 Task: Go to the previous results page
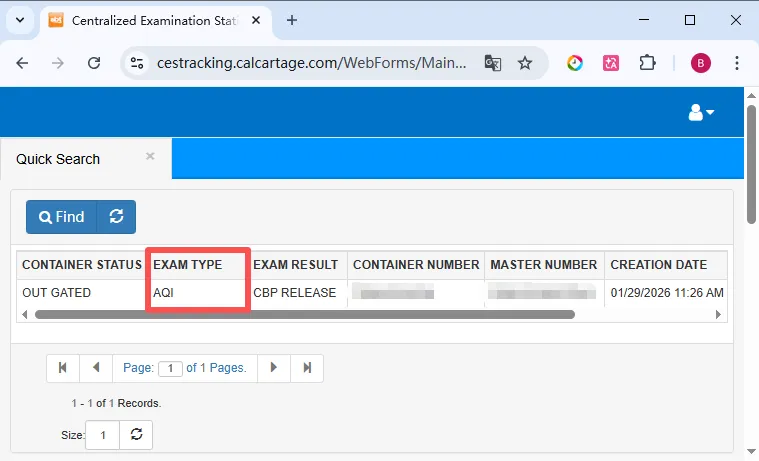(x=96, y=368)
